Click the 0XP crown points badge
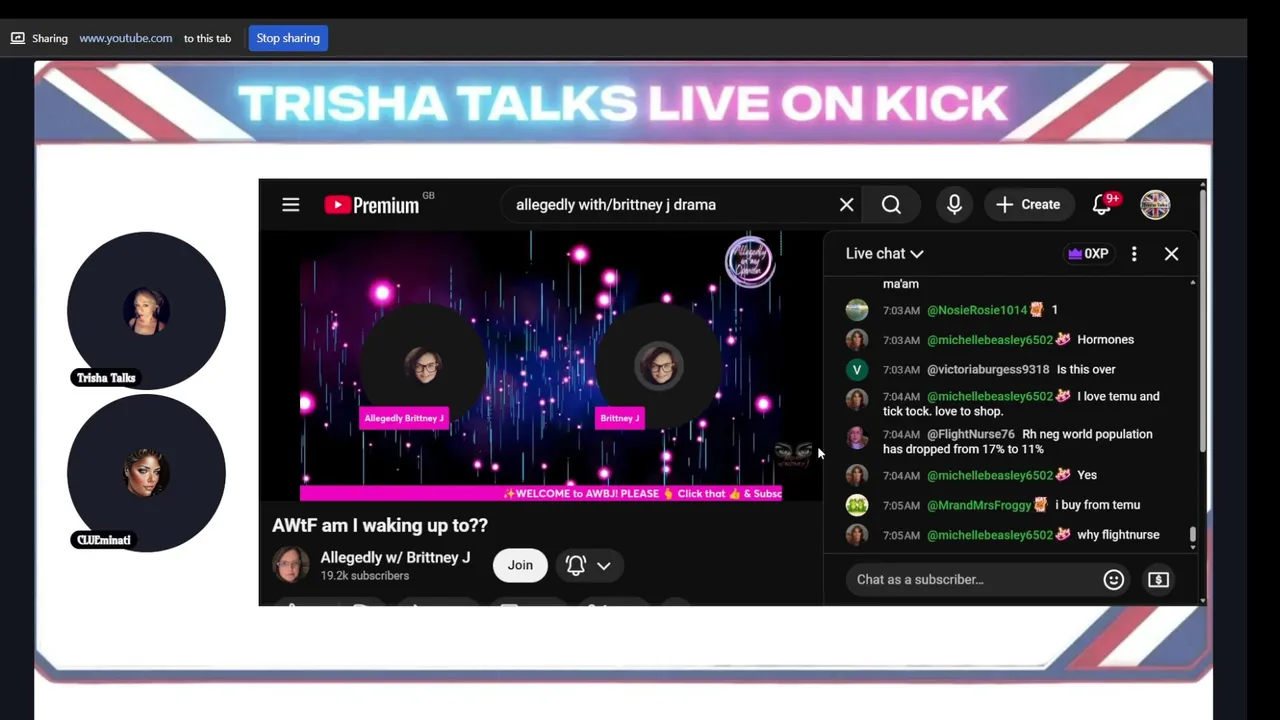Viewport: 1280px width, 720px height. (1088, 254)
